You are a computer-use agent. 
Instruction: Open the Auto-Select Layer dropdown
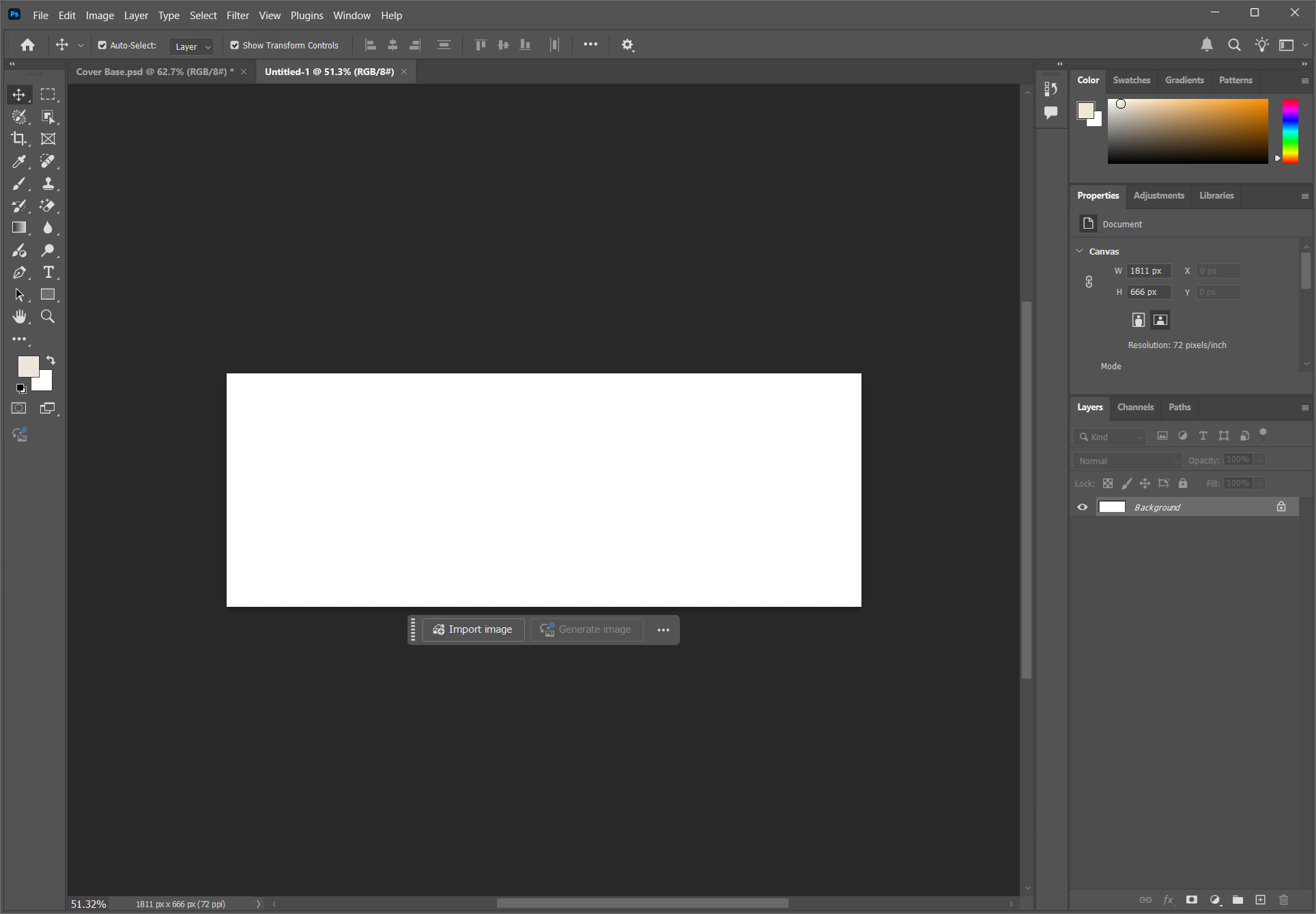(x=192, y=46)
